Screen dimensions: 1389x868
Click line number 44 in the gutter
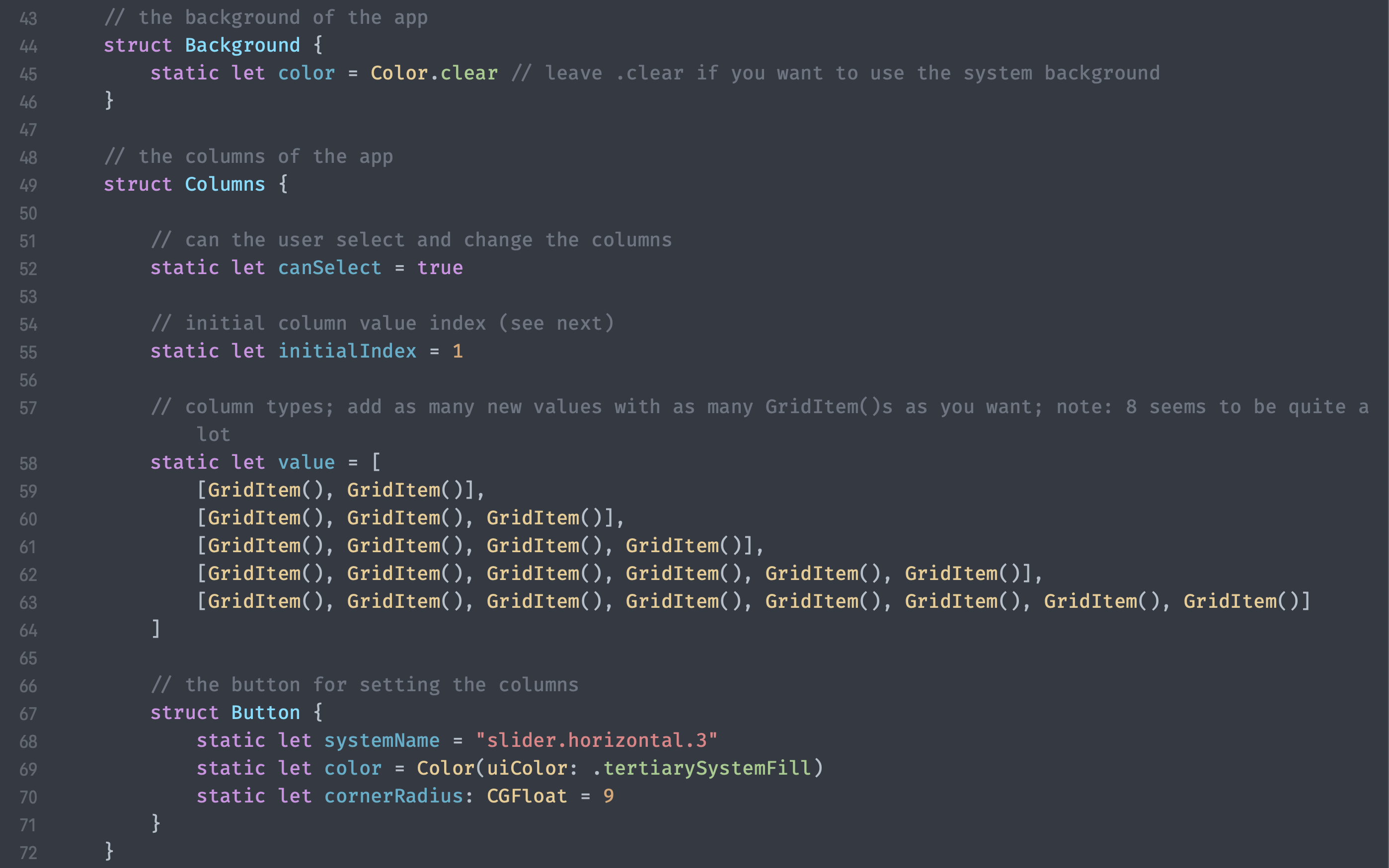[28, 47]
